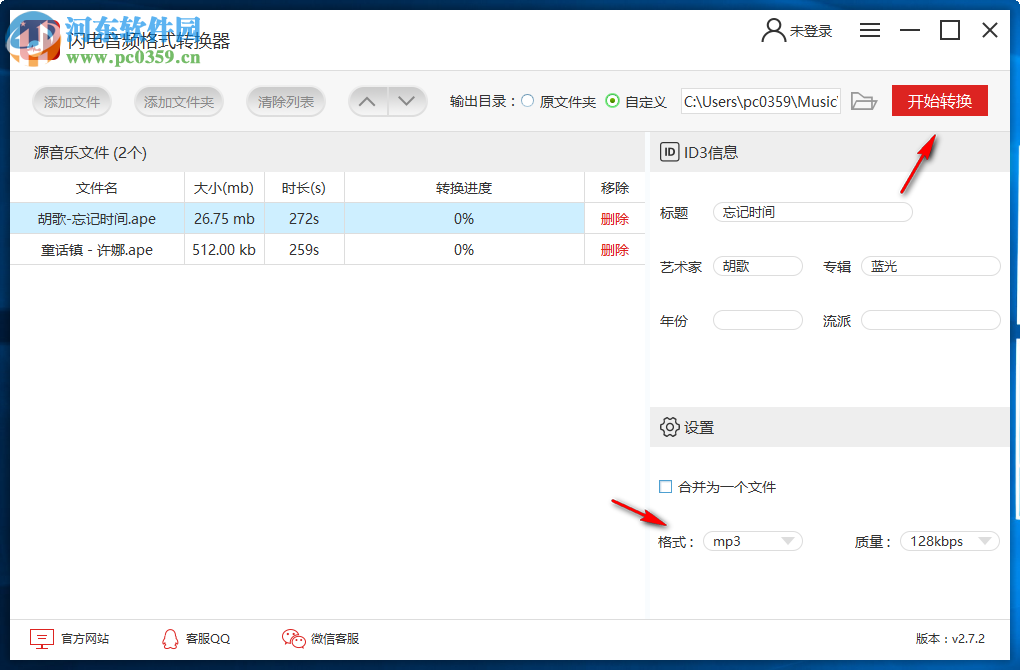Screen dimensions: 1020x670
Task: Open the 微信客服 WeChat support icon
Action: pyautogui.click(x=293, y=638)
